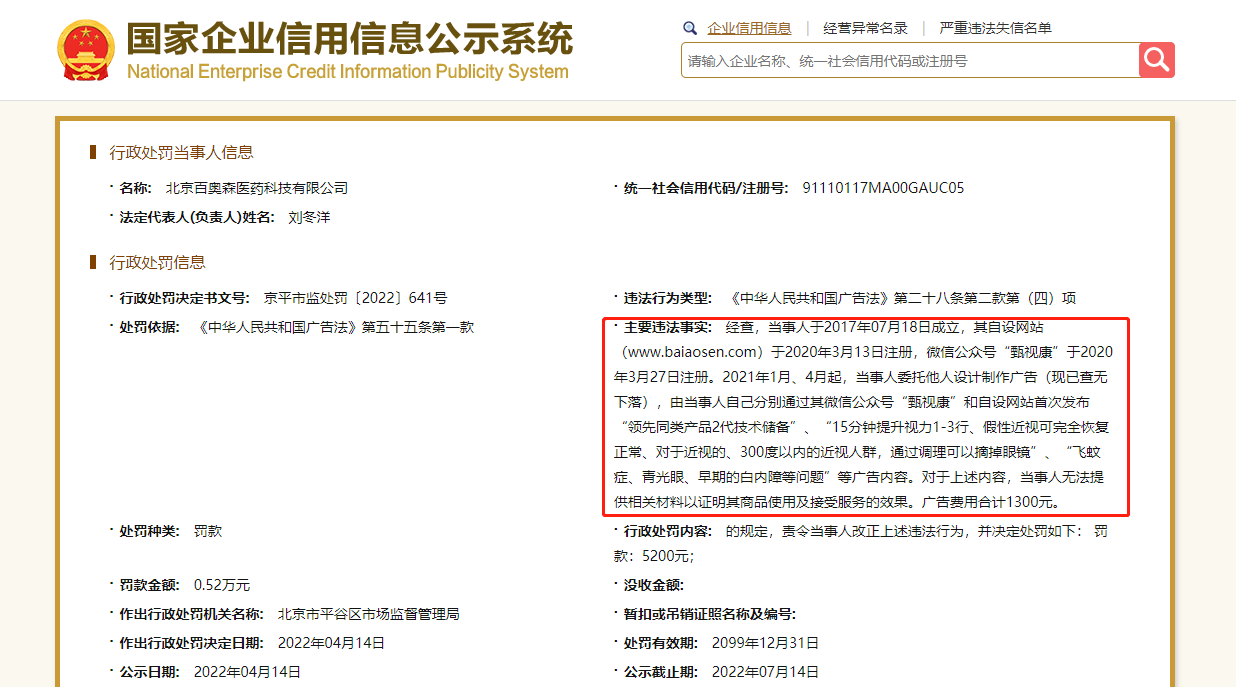Image resolution: width=1236 pixels, height=687 pixels.
Task: Click the 罚款：5200元 penalty content text
Action: (x=861, y=543)
